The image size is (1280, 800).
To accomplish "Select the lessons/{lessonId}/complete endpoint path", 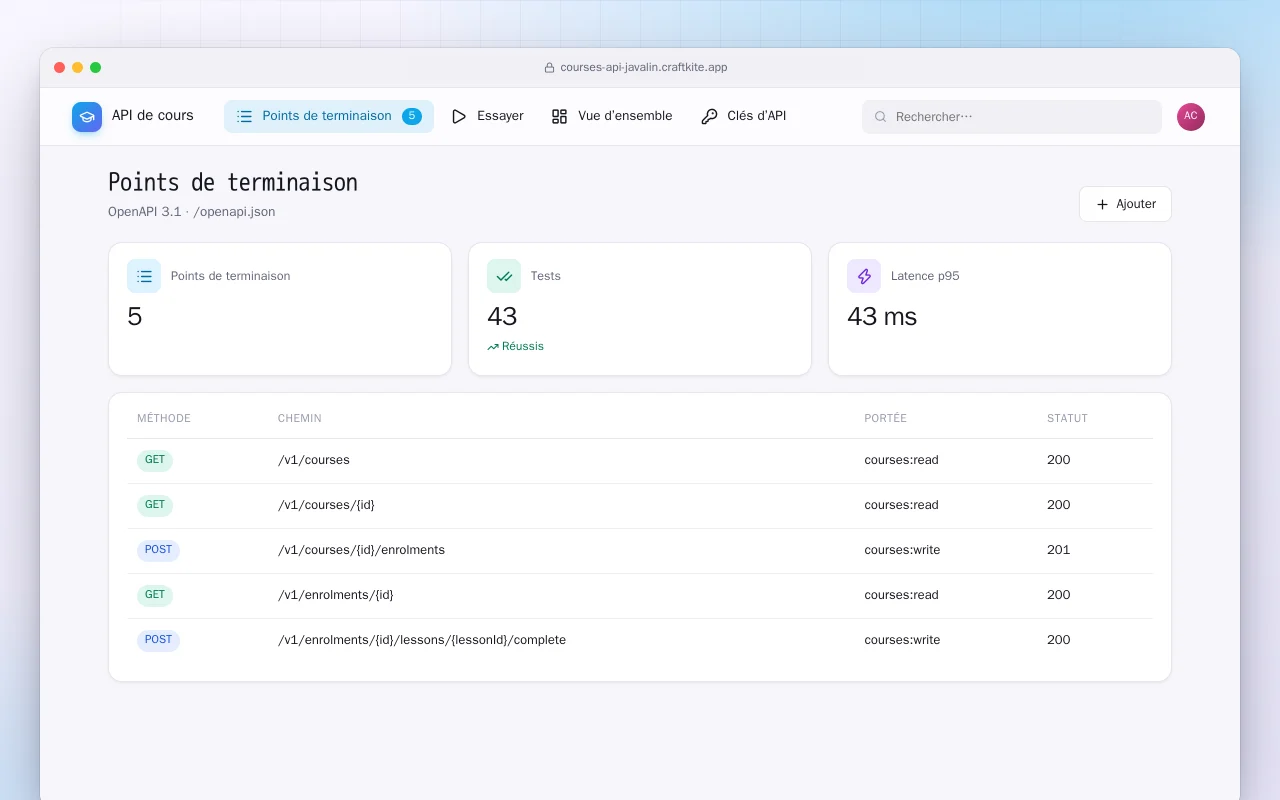I will point(422,640).
